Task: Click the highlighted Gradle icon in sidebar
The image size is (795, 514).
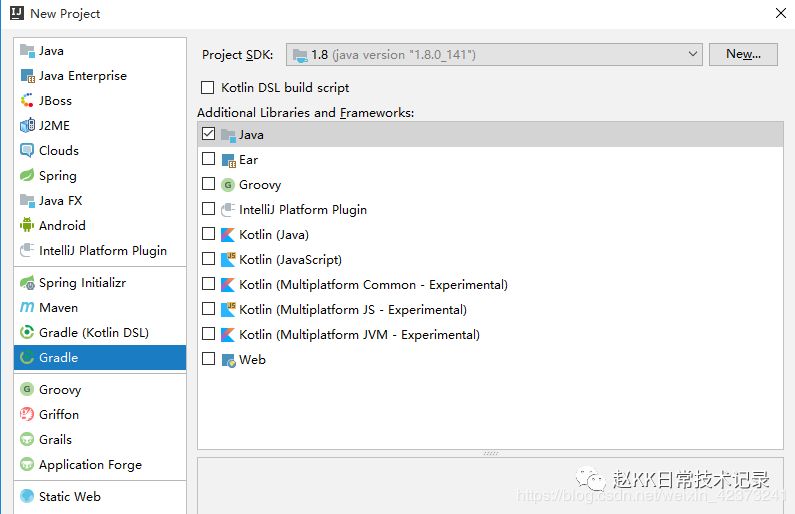Action: (27, 357)
